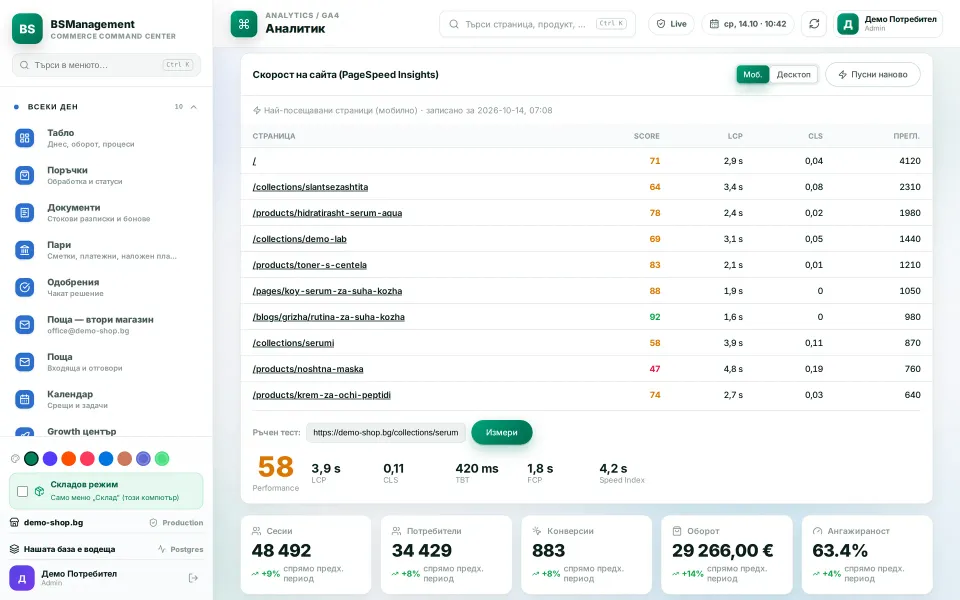
Task: Open the Поща — втори магазин mail icon
Action: pos(24,324)
